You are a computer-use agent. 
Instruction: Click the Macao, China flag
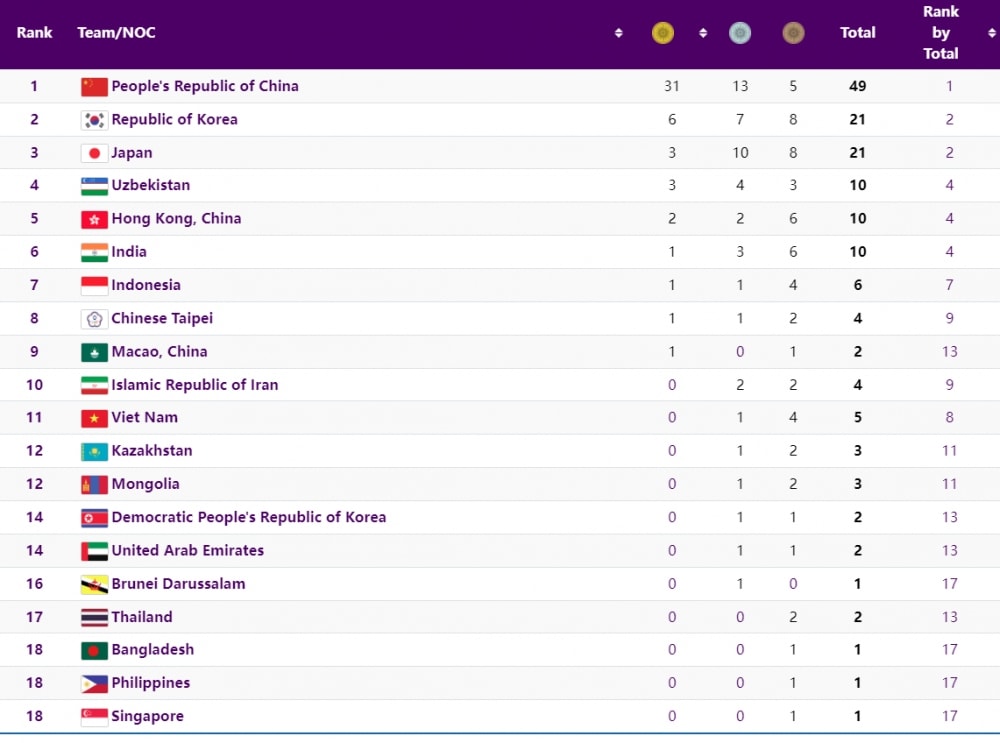94,352
